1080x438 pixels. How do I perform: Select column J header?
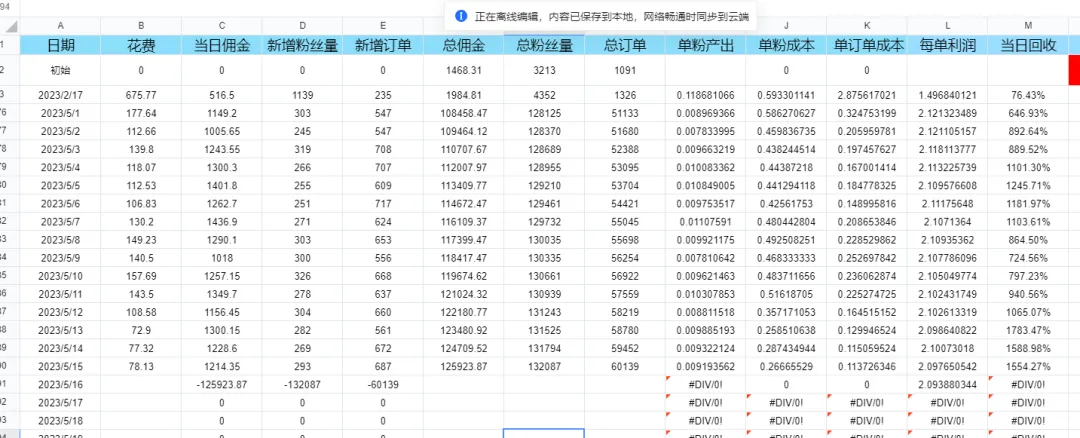pos(786,27)
